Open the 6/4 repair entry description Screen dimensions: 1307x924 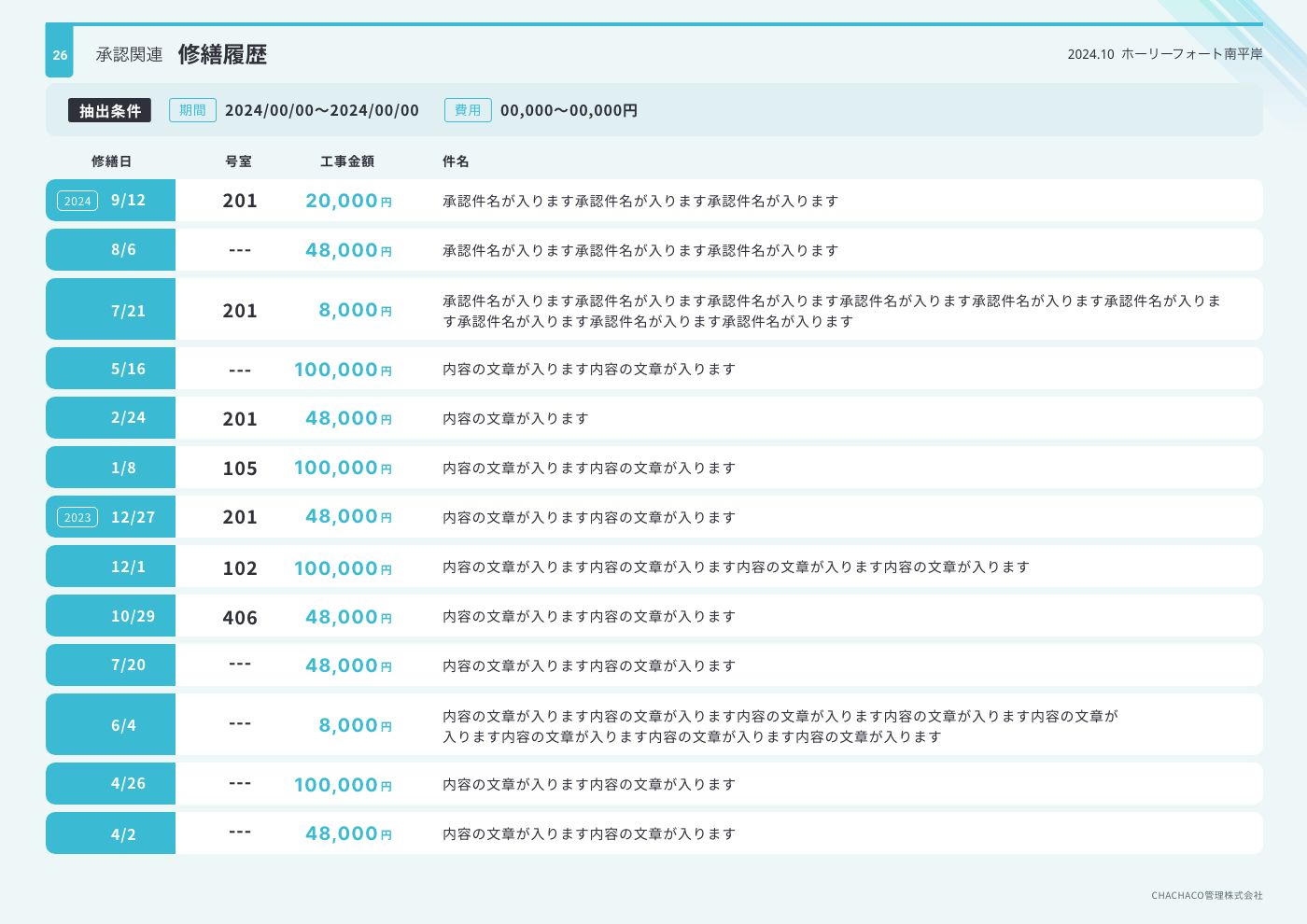pyautogui.click(x=780, y=726)
